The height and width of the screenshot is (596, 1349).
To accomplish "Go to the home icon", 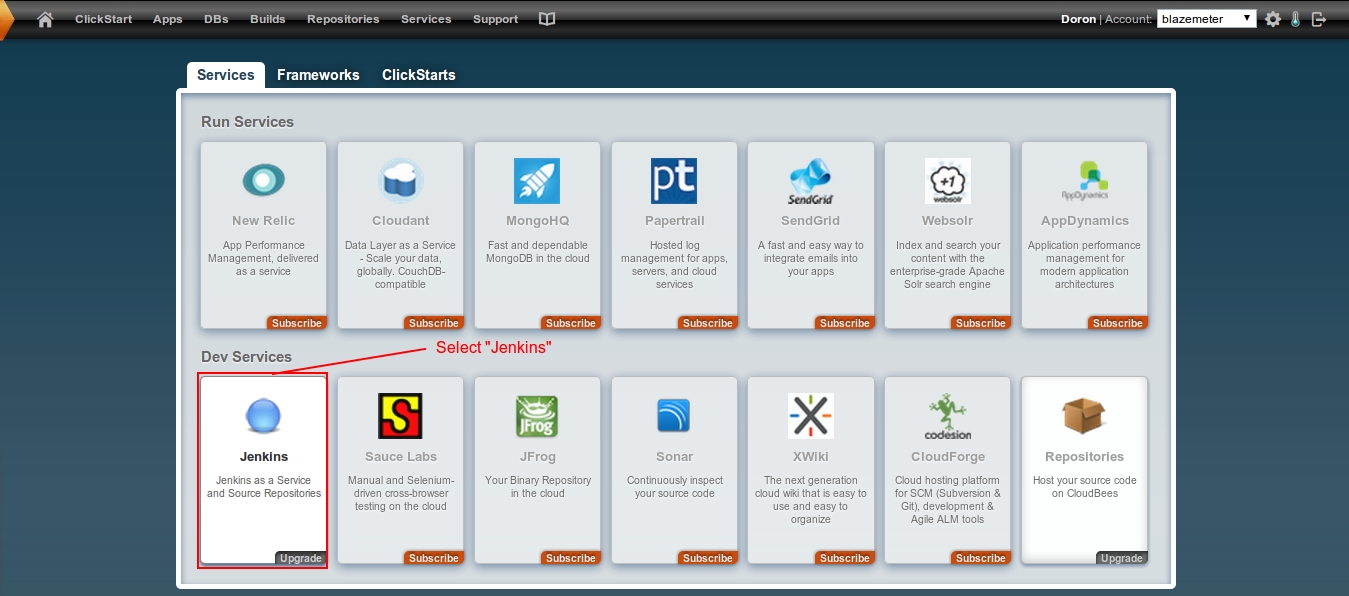I will pyautogui.click(x=45, y=19).
